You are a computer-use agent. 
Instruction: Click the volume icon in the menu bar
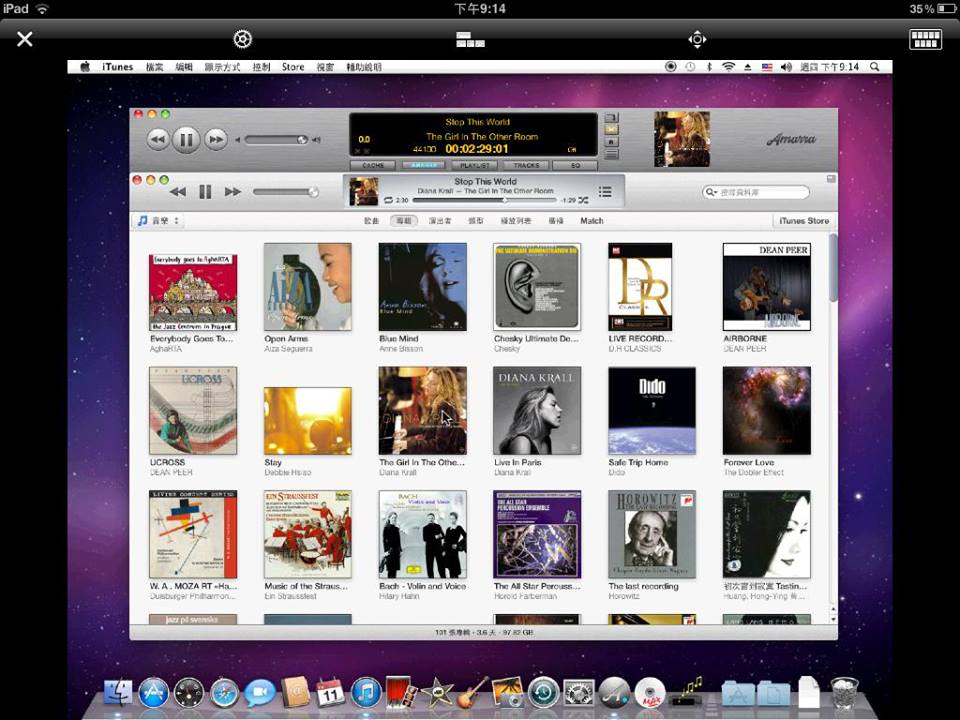point(786,67)
